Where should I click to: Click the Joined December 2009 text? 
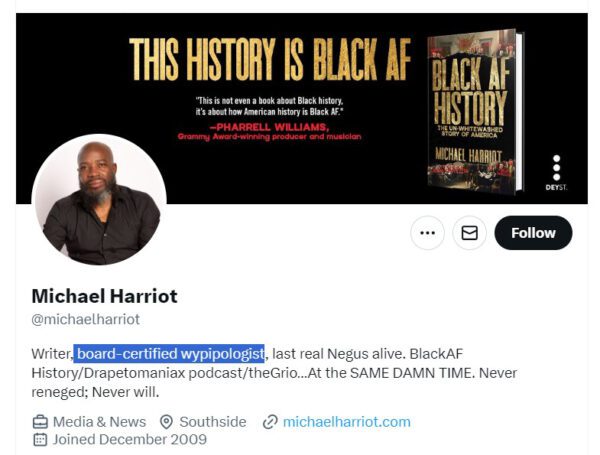130,439
